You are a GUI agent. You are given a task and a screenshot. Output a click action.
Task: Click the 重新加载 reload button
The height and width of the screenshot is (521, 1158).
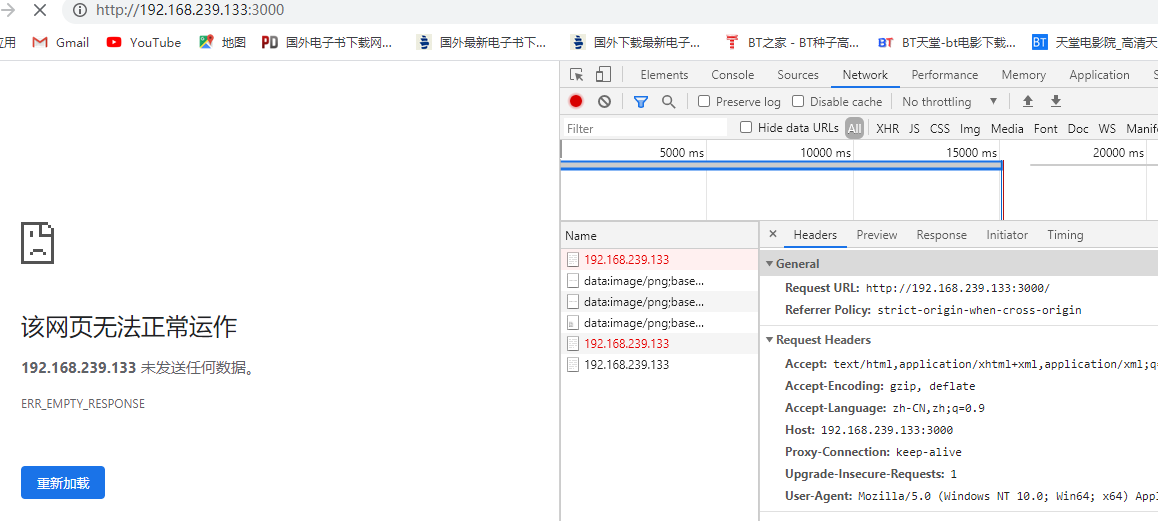(x=63, y=483)
